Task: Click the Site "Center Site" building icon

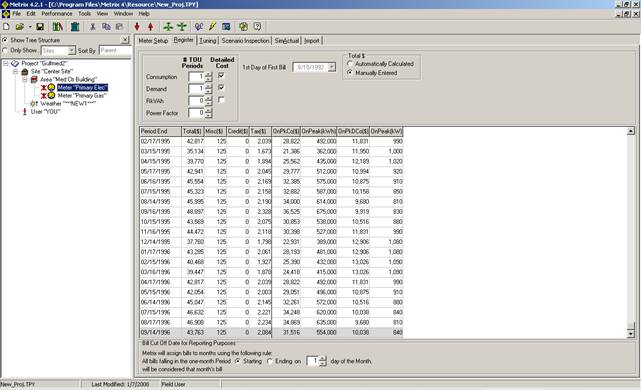Action: [x=25, y=72]
